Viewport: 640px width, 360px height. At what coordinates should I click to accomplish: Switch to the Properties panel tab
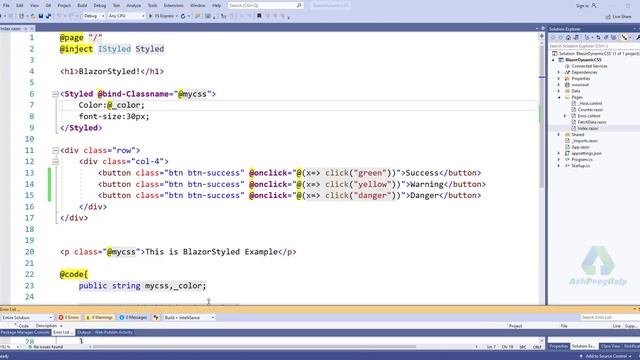(558, 346)
